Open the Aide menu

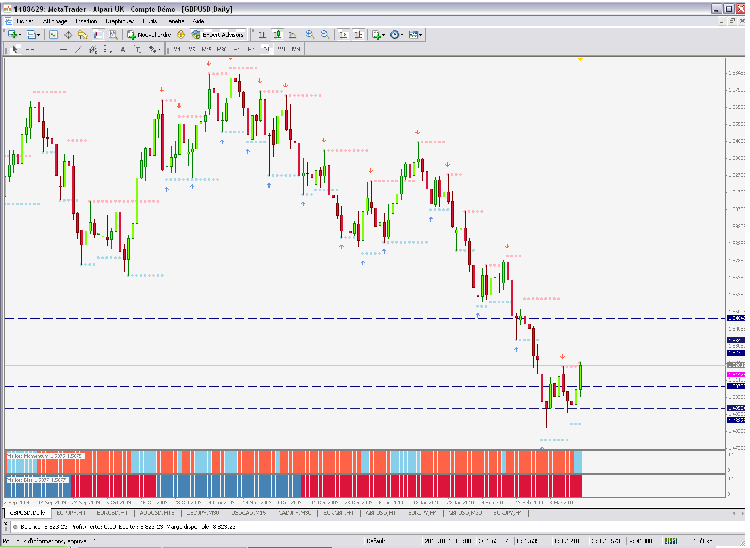pyautogui.click(x=199, y=21)
